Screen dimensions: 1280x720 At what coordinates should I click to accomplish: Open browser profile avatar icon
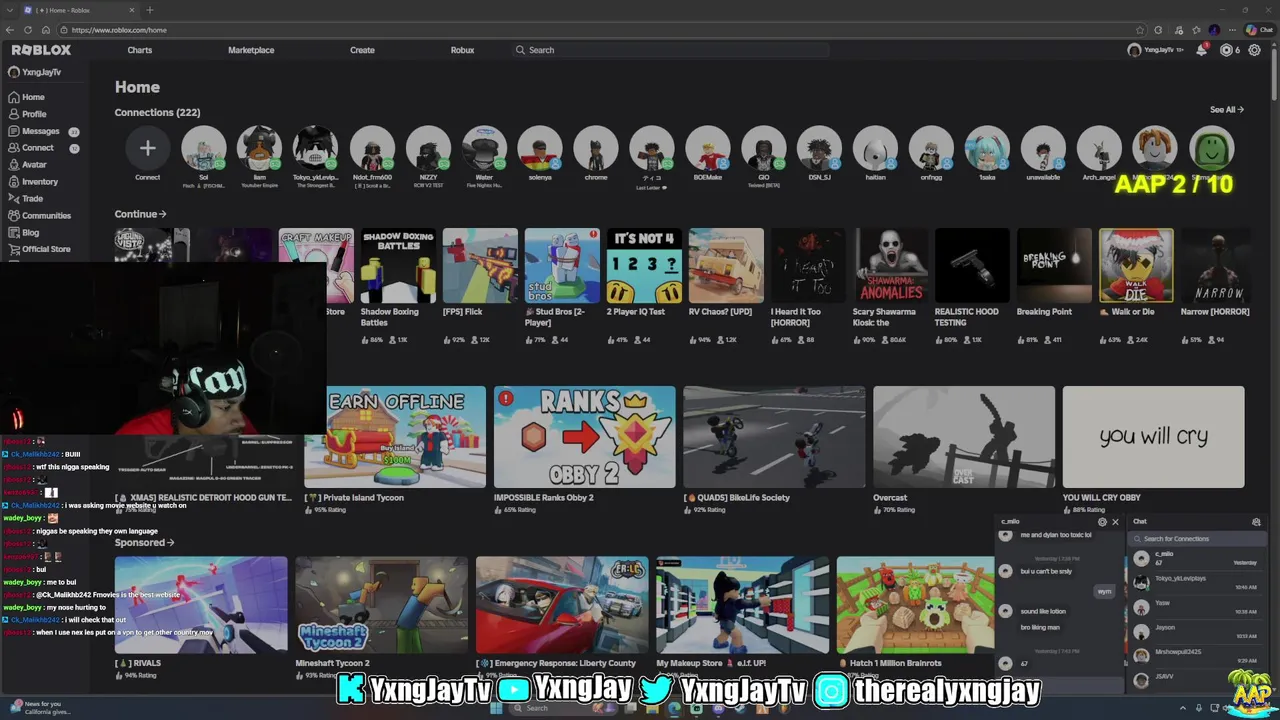point(1214,30)
